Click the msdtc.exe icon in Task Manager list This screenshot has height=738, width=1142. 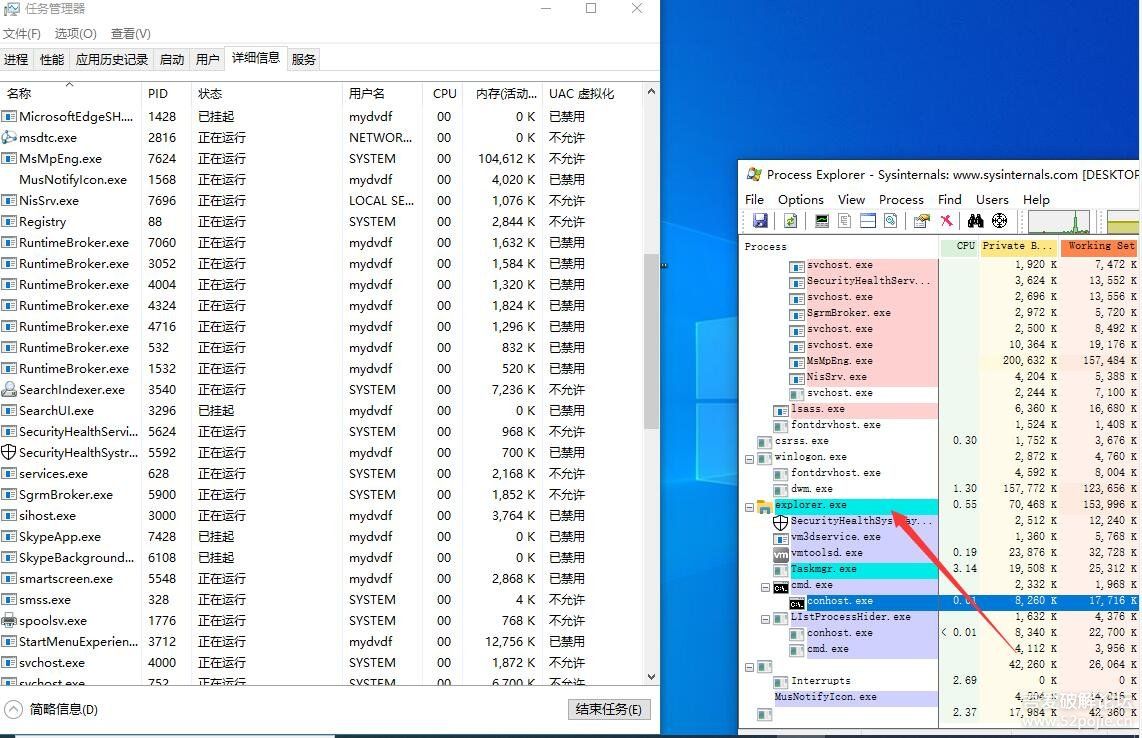pos(9,137)
